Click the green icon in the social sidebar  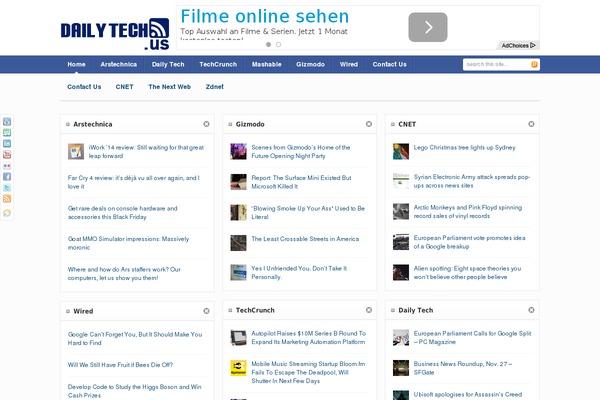7,133
